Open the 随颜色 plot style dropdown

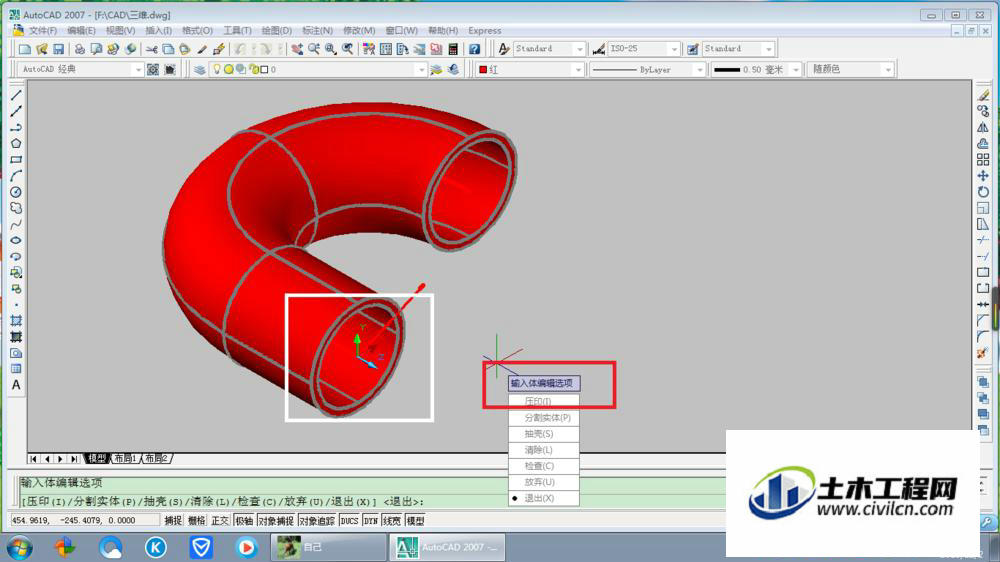pyautogui.click(x=888, y=70)
